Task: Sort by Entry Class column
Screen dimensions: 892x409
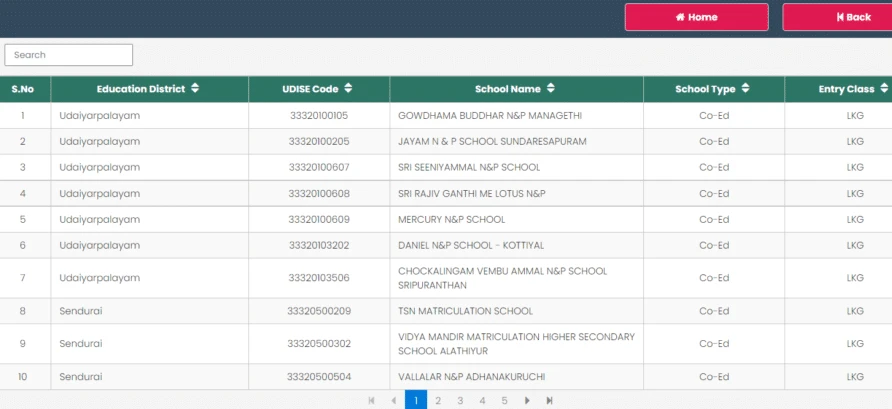Action: [883, 89]
